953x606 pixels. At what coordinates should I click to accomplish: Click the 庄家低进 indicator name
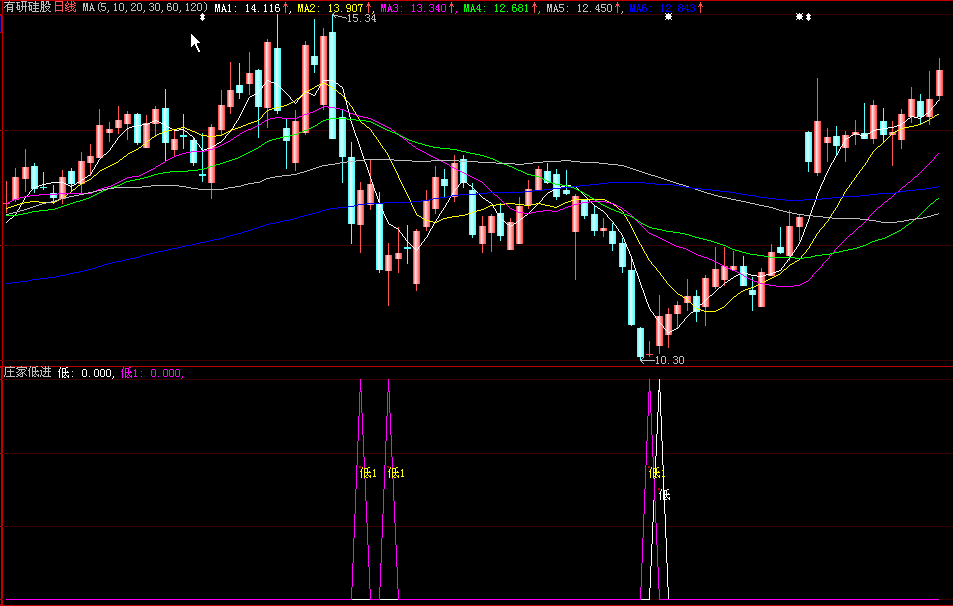pyautogui.click(x=27, y=373)
